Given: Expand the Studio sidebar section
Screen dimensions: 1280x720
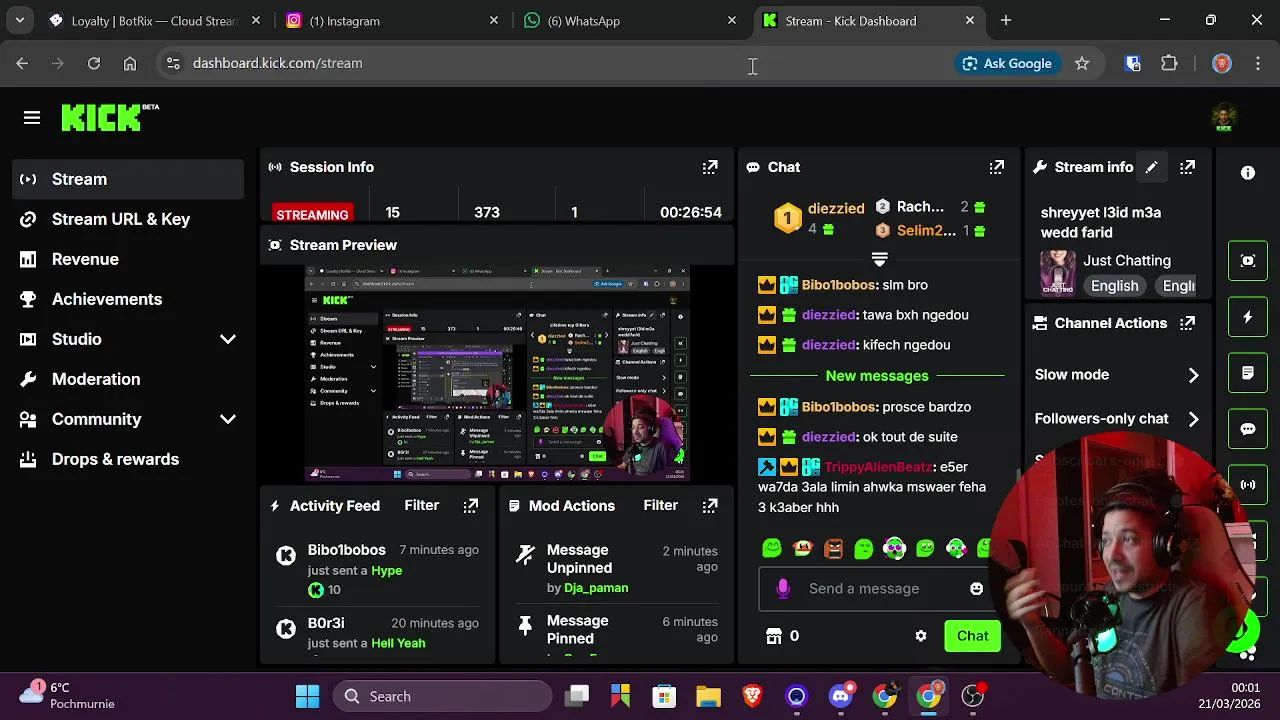Looking at the screenshot, I should [x=228, y=339].
